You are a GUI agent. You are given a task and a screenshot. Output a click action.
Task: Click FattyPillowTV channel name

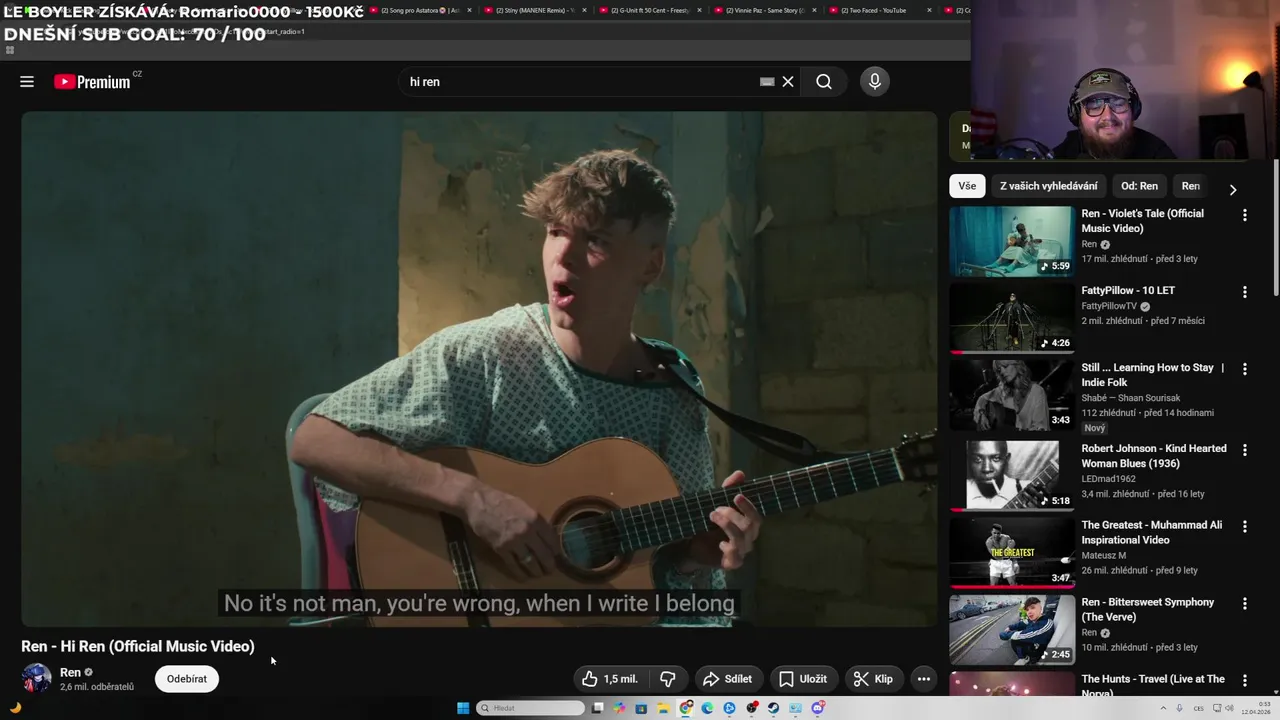(1109, 306)
